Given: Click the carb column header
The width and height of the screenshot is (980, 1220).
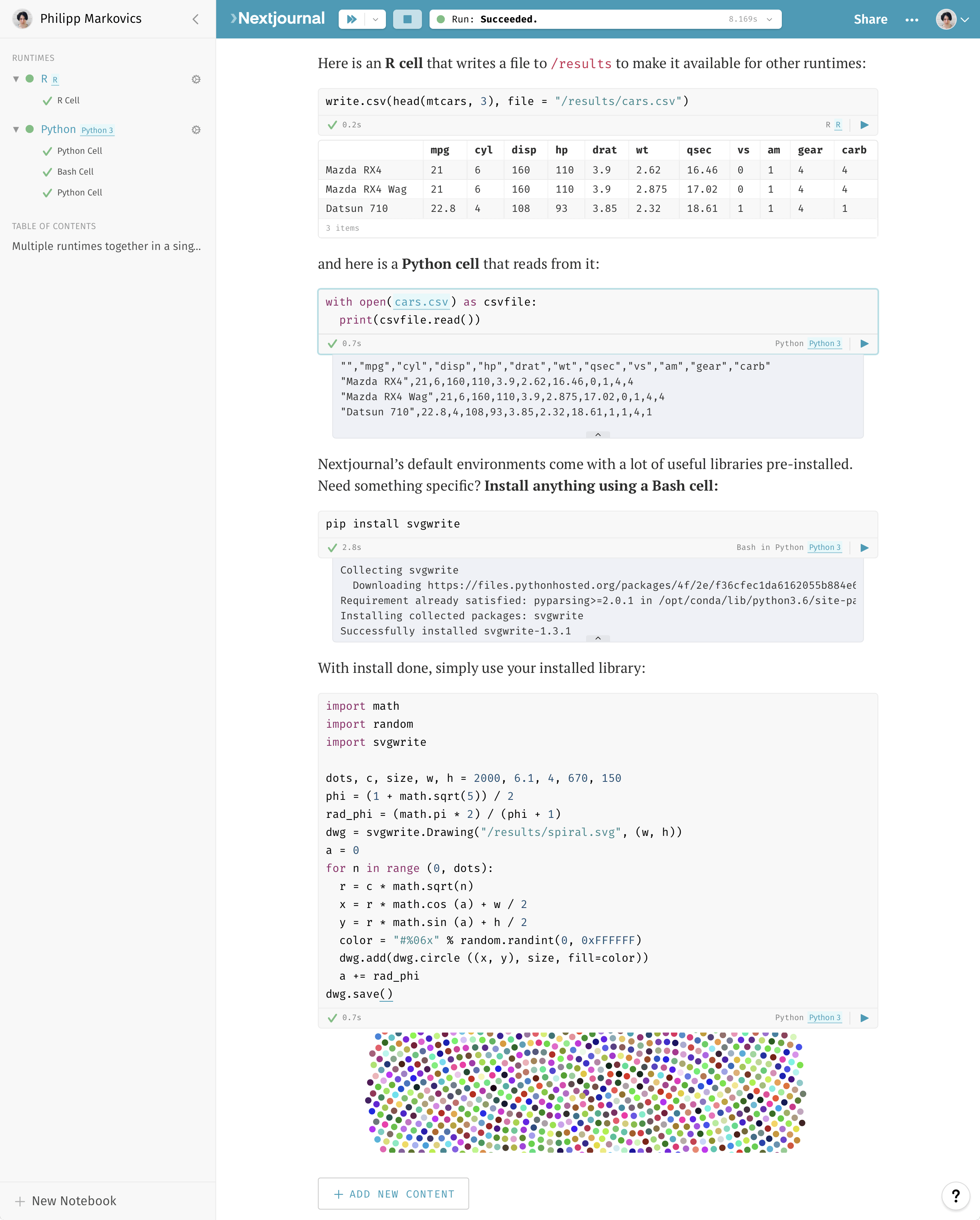Looking at the screenshot, I should click(x=854, y=150).
